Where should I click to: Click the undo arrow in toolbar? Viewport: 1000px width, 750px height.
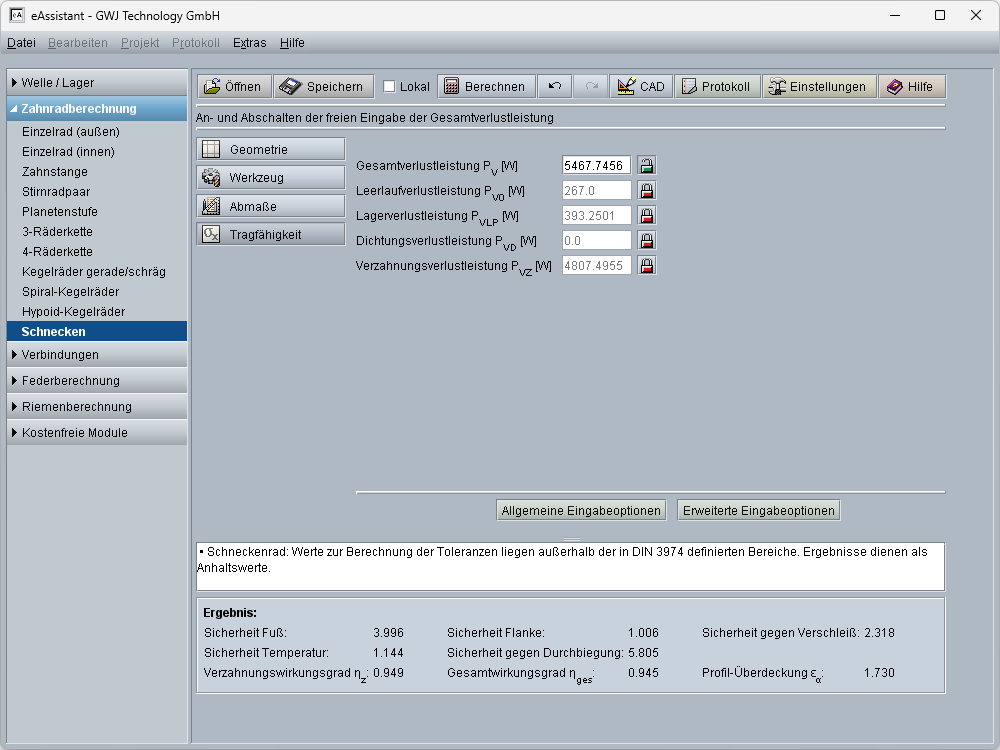[555, 87]
